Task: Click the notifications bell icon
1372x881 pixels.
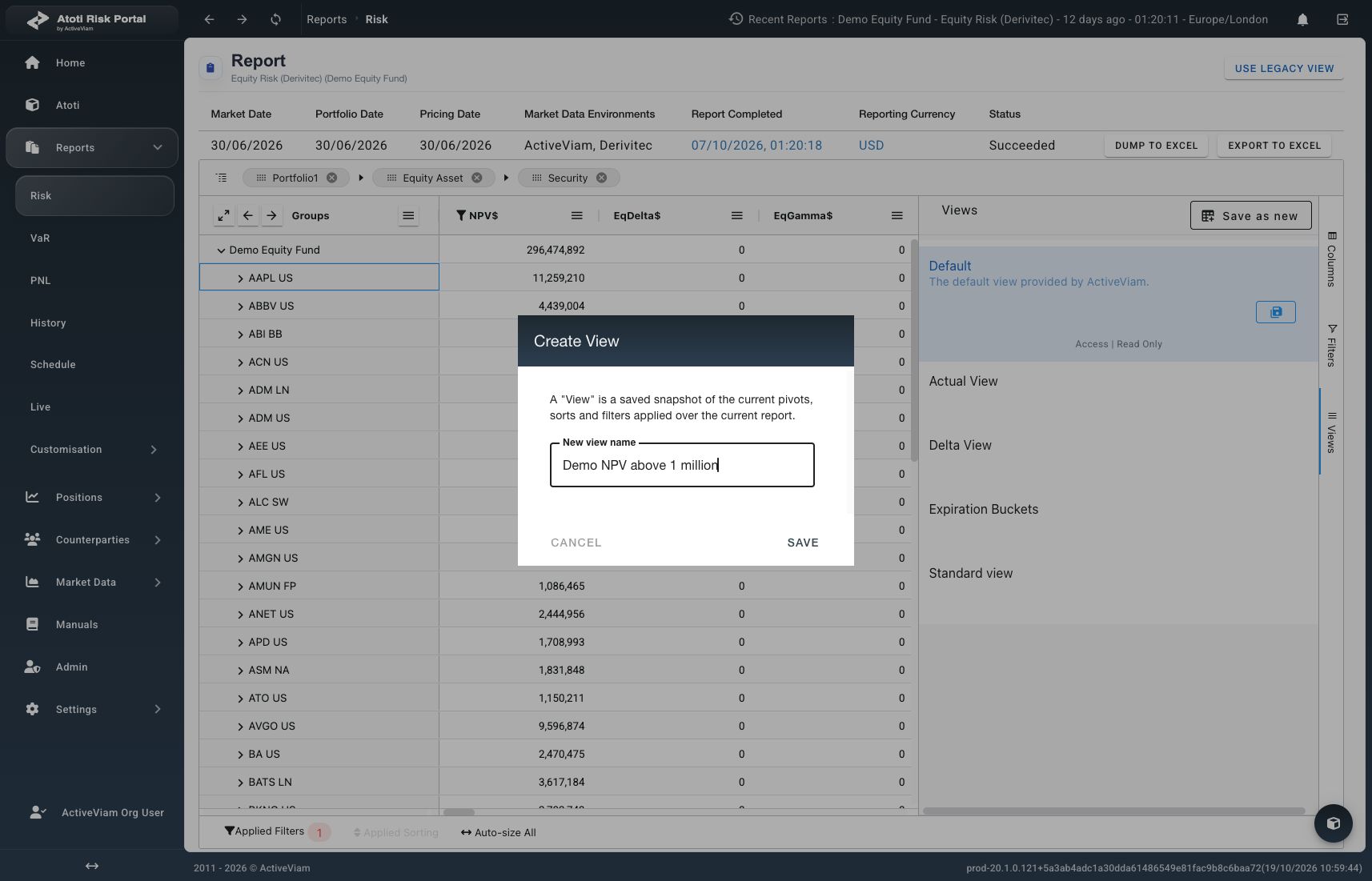Action: point(1302,19)
